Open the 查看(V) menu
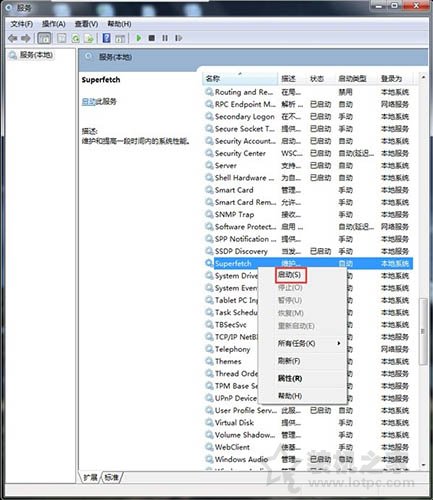The image size is (433, 500). pyautogui.click(x=86, y=24)
